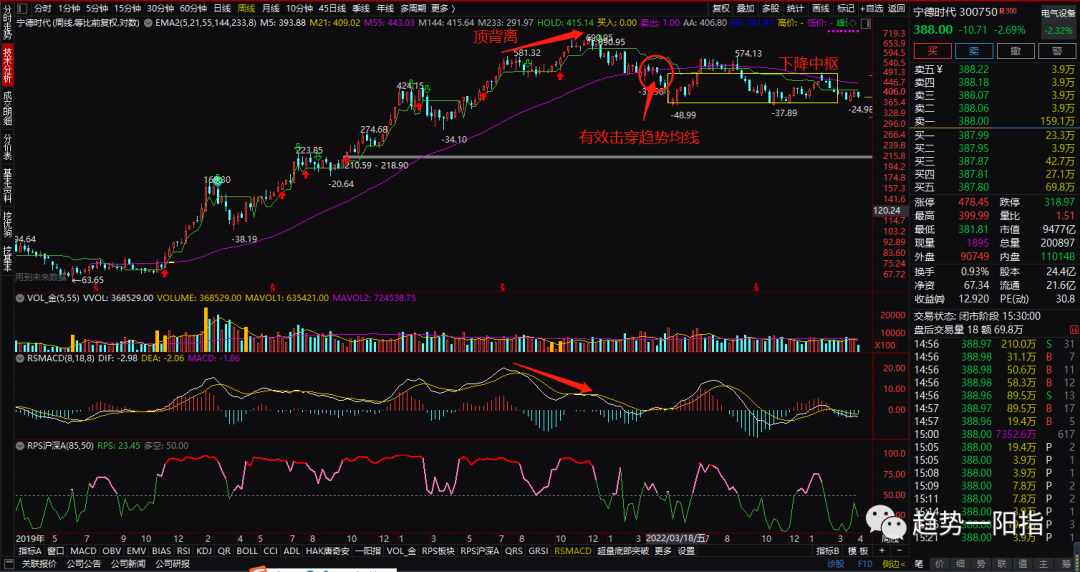The width and height of the screenshot is (1080, 572).
Task: Open the 复权 price adjustment menu
Action: [721, 8]
